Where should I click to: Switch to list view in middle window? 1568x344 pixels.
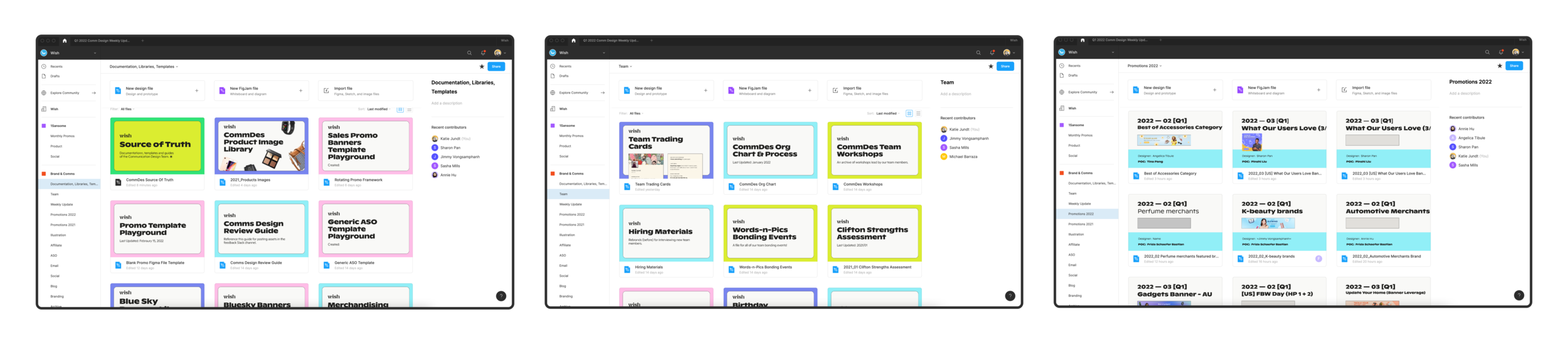point(918,114)
